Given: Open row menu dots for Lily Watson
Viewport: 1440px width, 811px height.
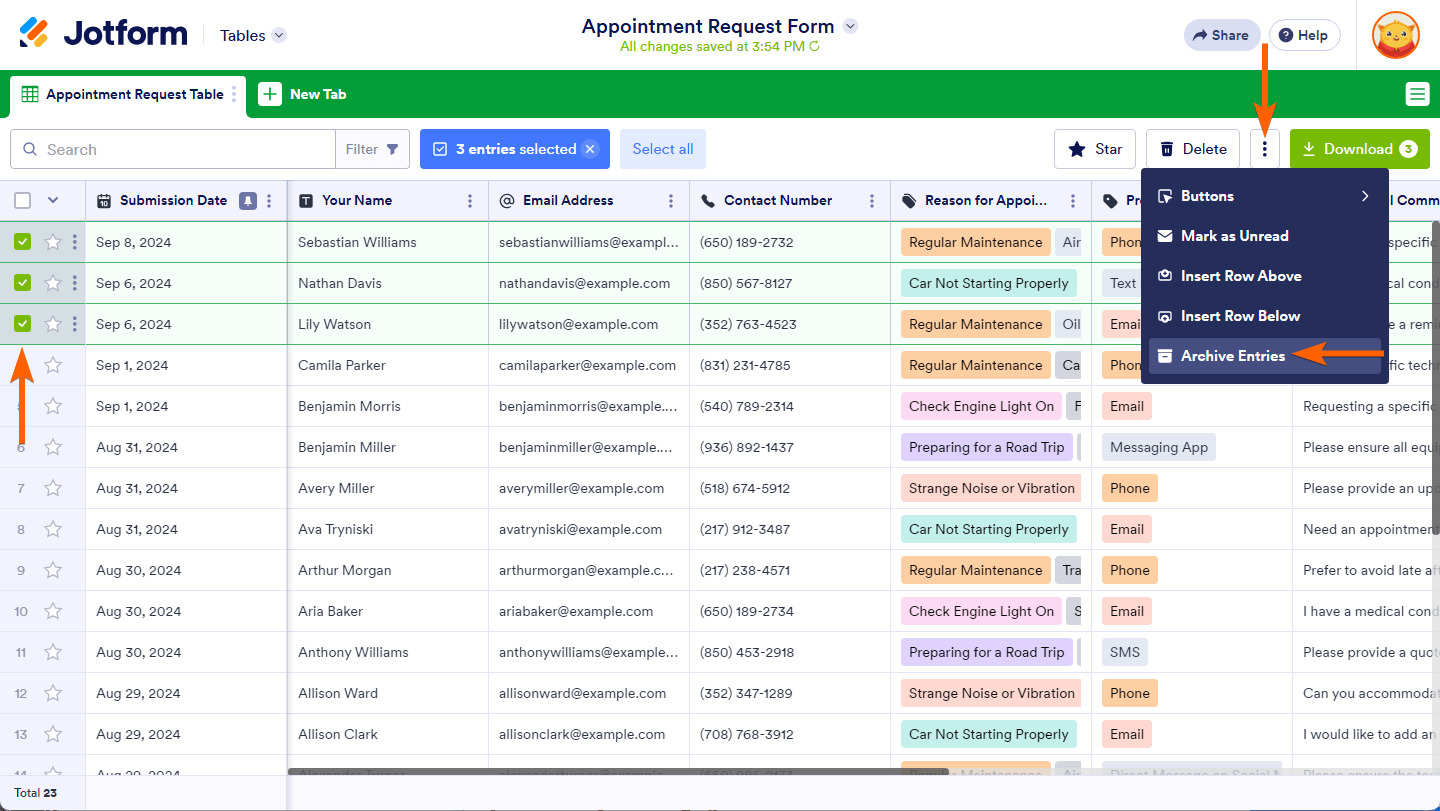Looking at the screenshot, I should 75,324.
